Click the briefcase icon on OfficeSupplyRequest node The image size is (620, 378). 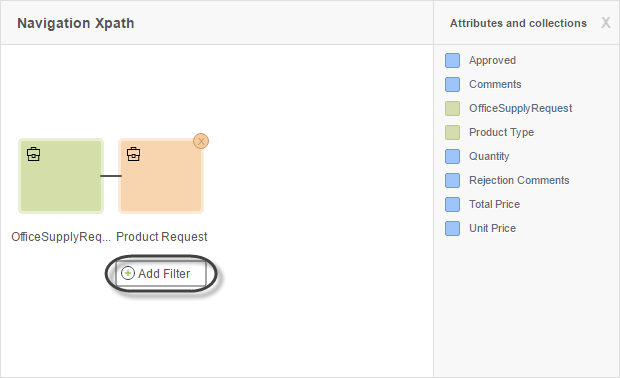click(34, 154)
